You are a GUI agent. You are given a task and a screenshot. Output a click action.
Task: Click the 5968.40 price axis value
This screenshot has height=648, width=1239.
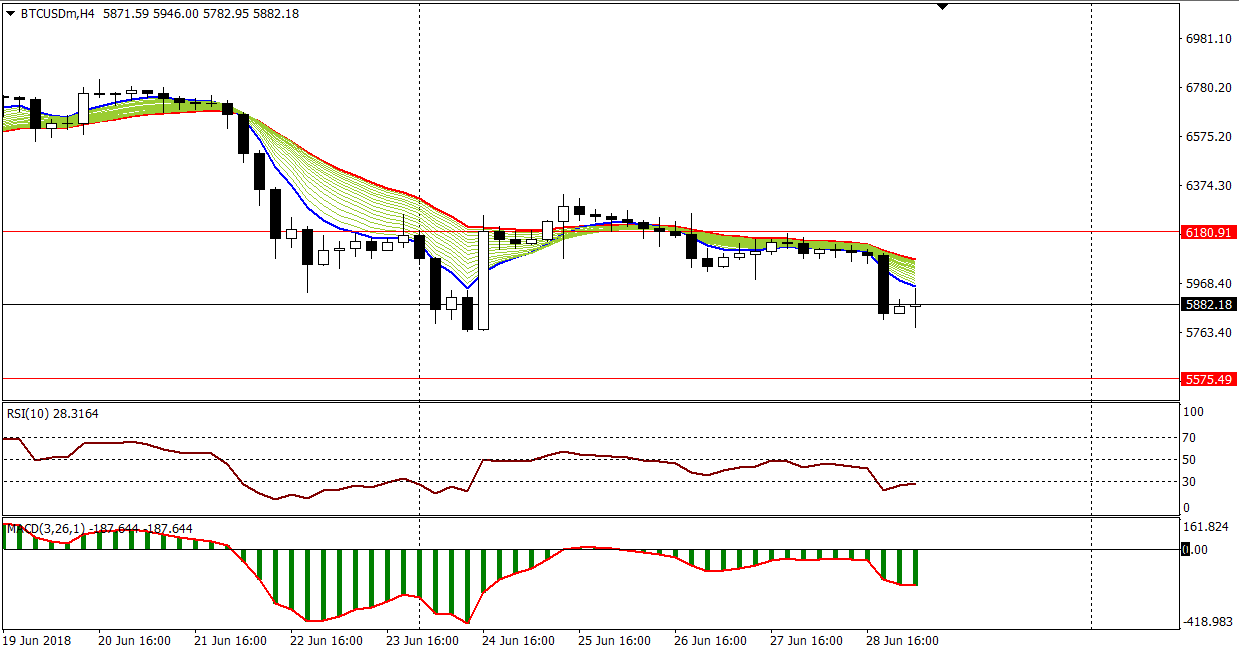pyautogui.click(x=1208, y=284)
